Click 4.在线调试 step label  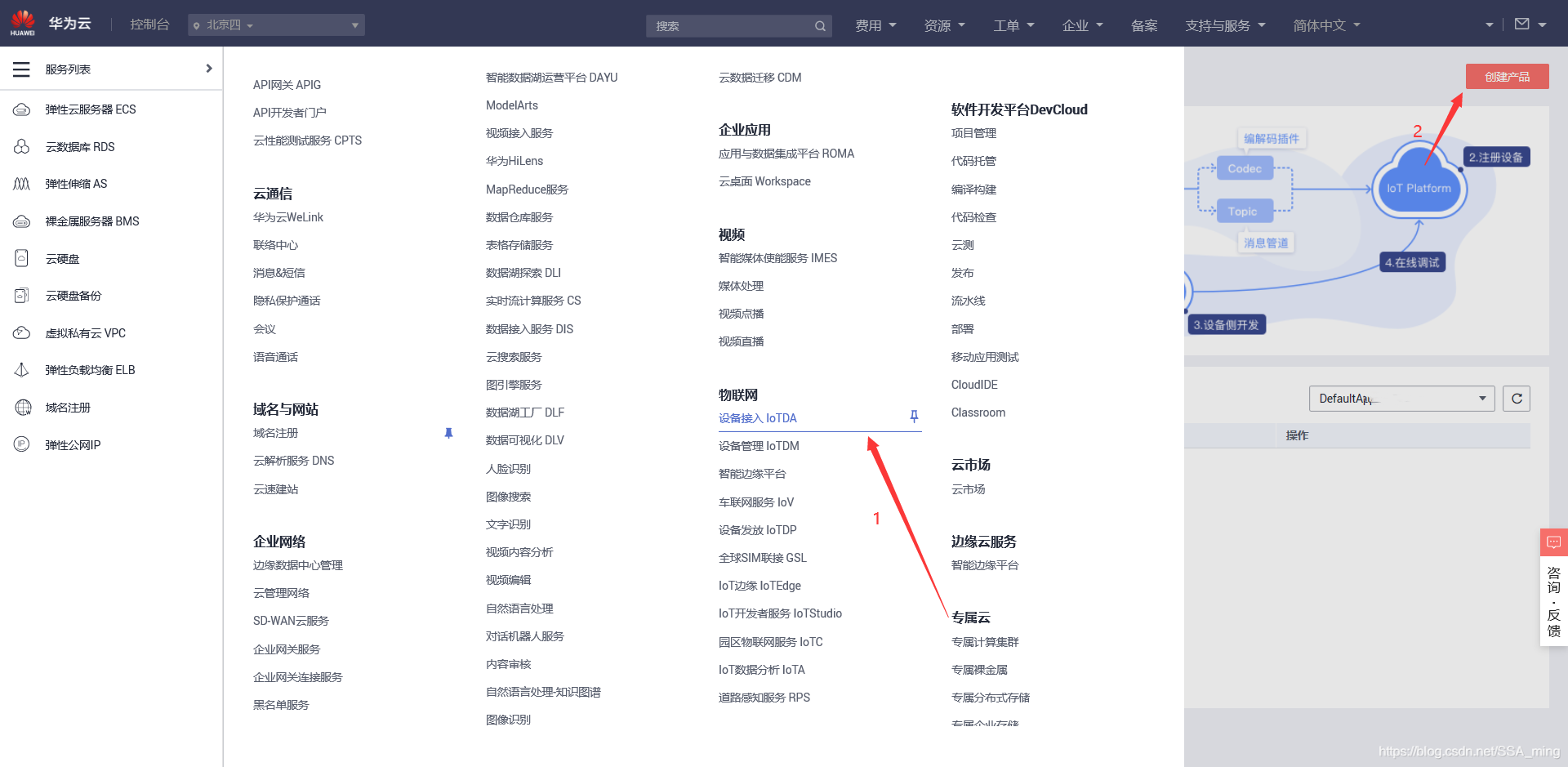[x=1412, y=262]
